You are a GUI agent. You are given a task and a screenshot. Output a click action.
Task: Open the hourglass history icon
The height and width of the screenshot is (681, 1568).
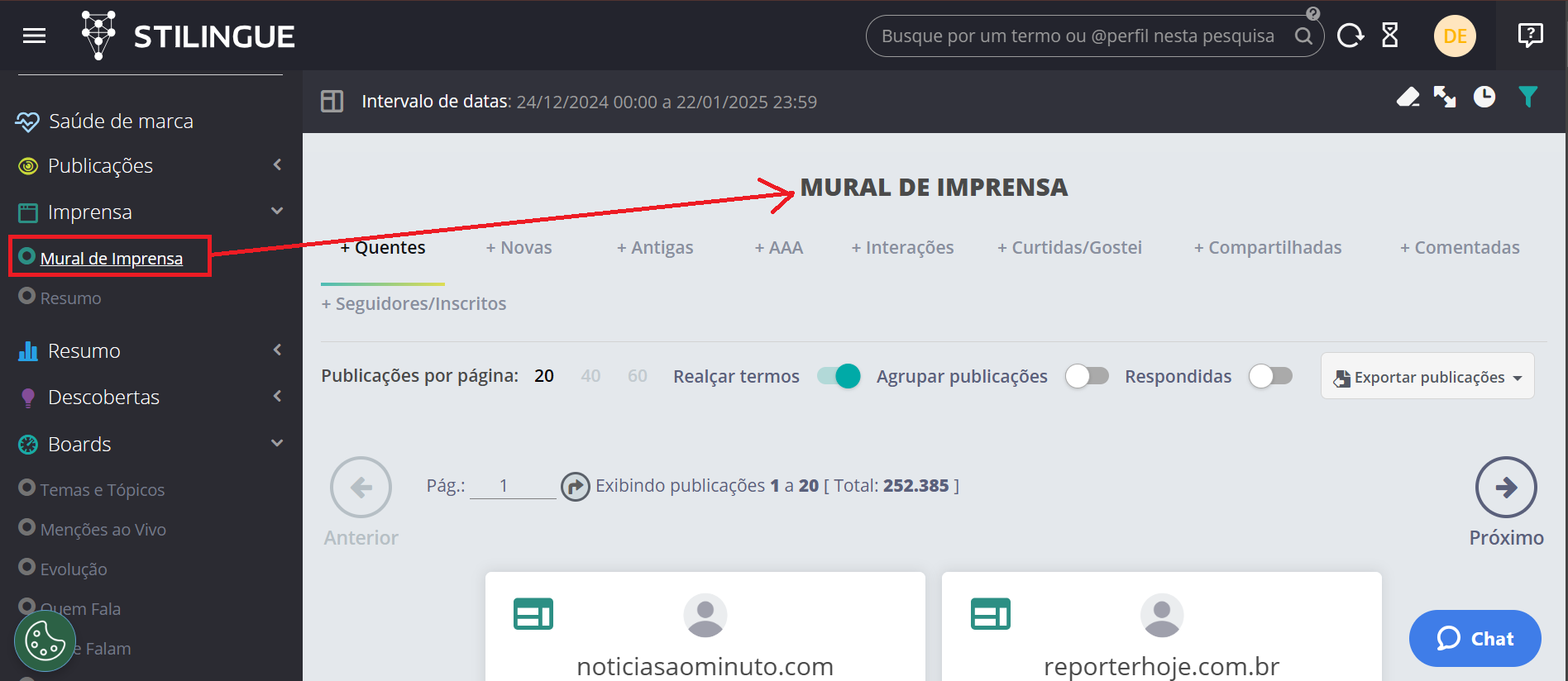1390,36
